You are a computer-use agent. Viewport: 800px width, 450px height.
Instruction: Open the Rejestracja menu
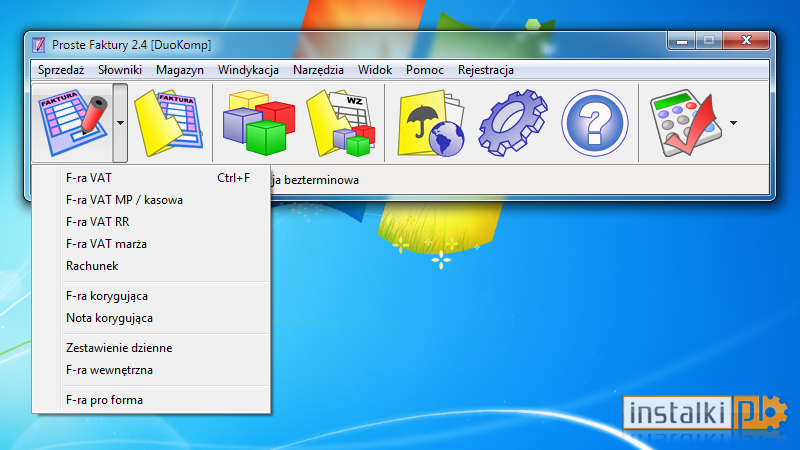pos(486,70)
